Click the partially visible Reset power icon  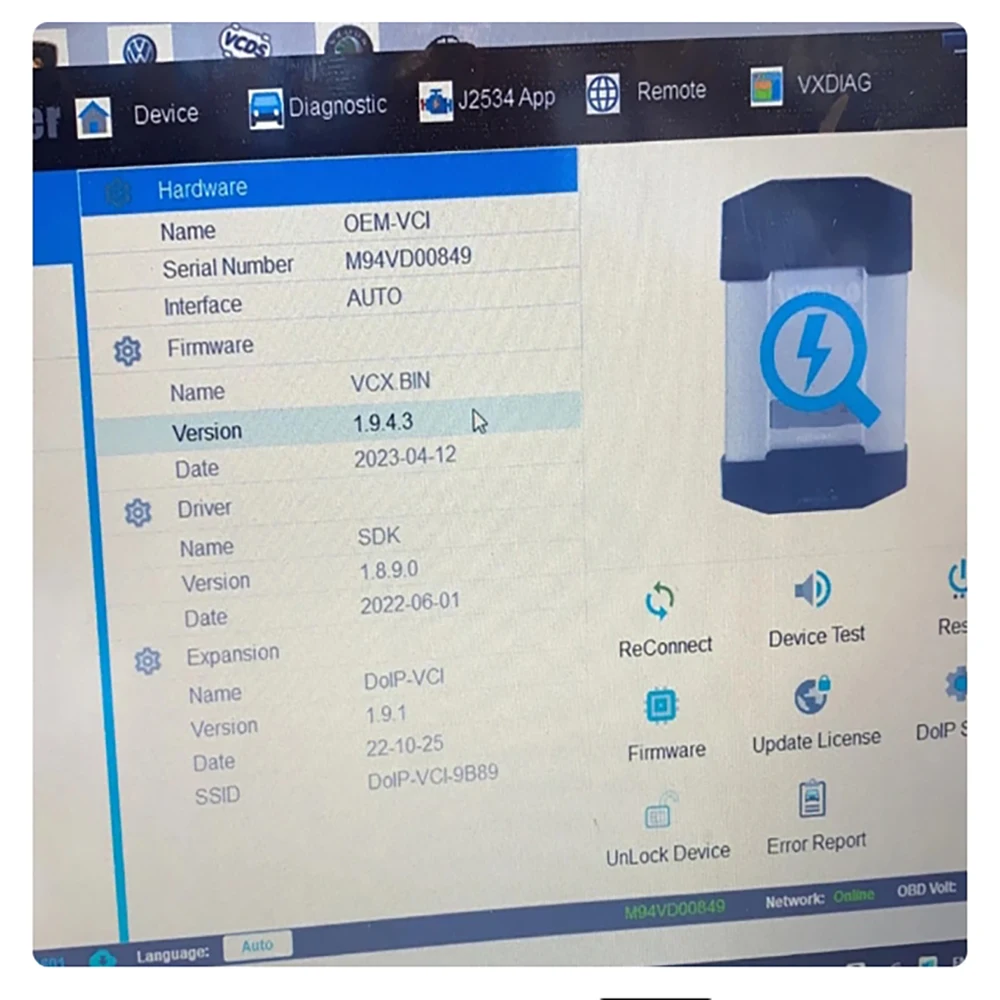pos(957,578)
